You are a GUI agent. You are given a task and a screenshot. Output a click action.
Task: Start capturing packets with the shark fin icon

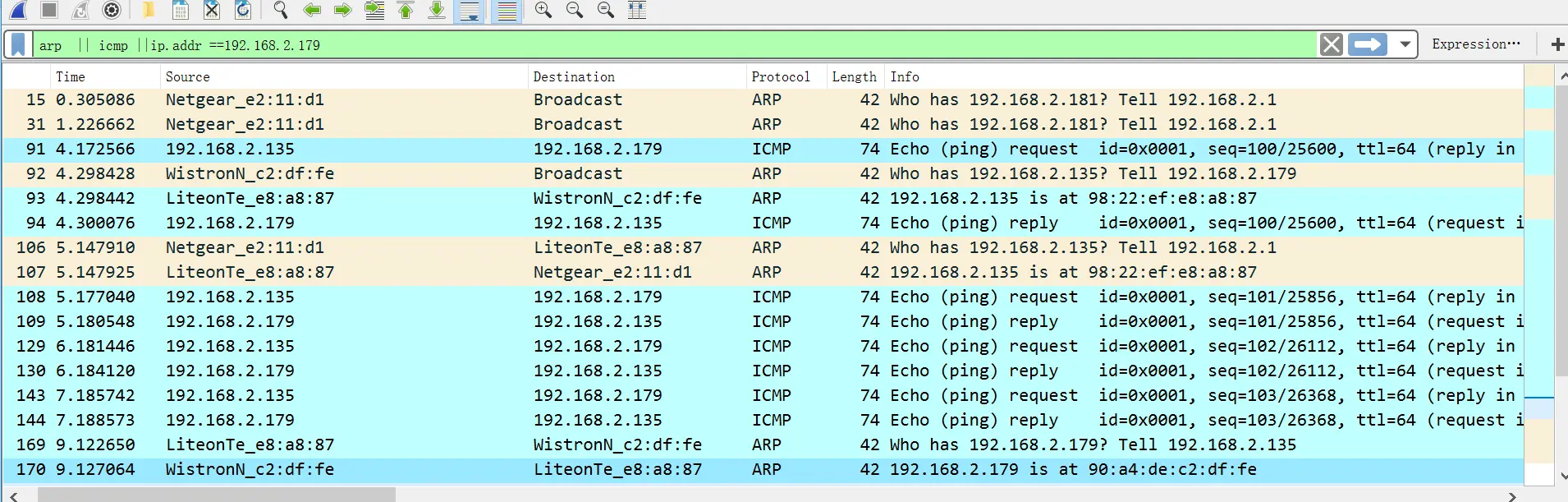pos(18,10)
